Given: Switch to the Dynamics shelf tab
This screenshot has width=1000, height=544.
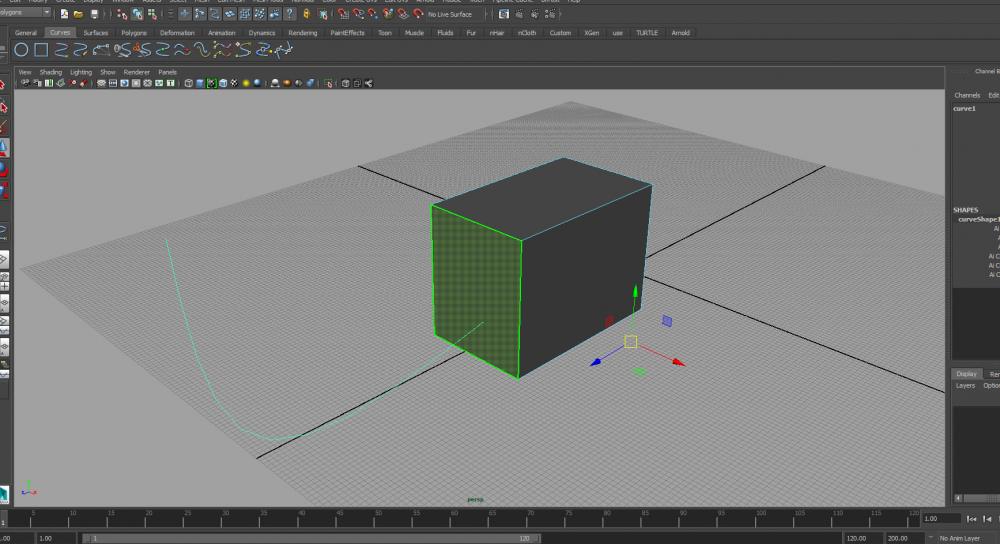Looking at the screenshot, I should click(261, 33).
